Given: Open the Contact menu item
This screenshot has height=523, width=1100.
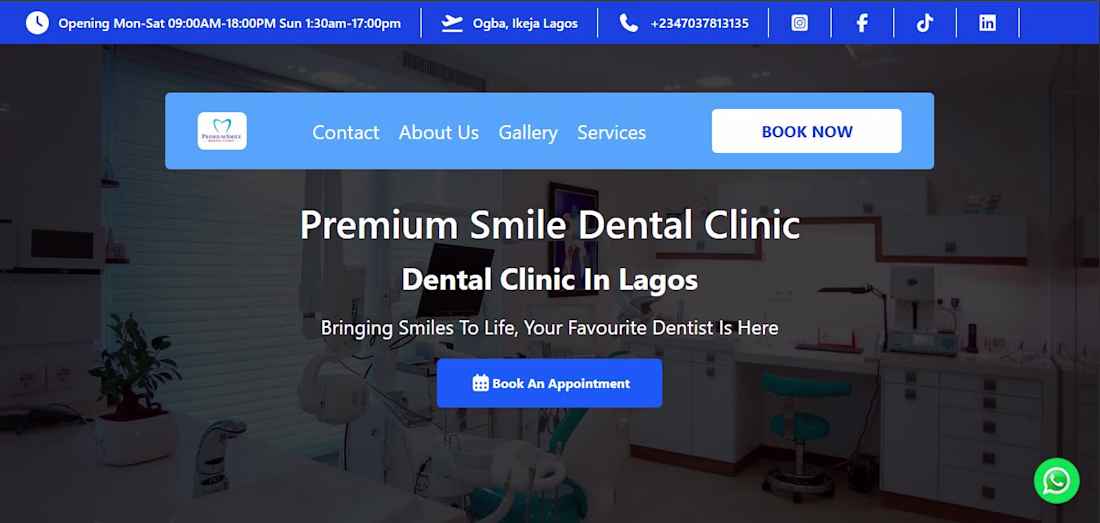Looking at the screenshot, I should [x=346, y=133].
